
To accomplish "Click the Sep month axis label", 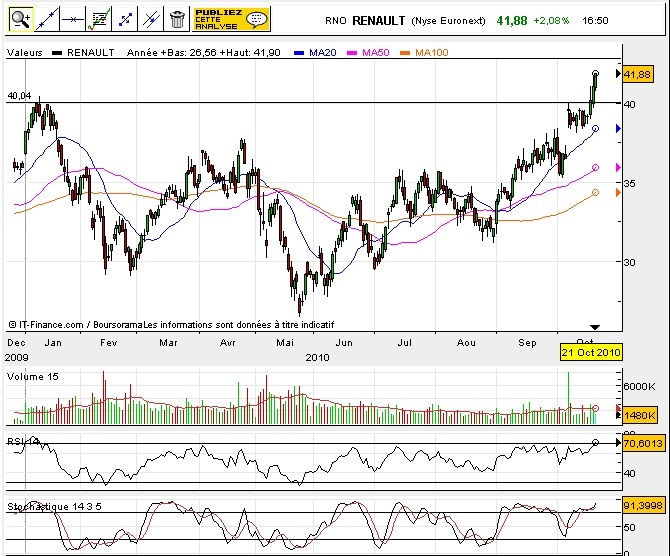I will pos(527,343).
